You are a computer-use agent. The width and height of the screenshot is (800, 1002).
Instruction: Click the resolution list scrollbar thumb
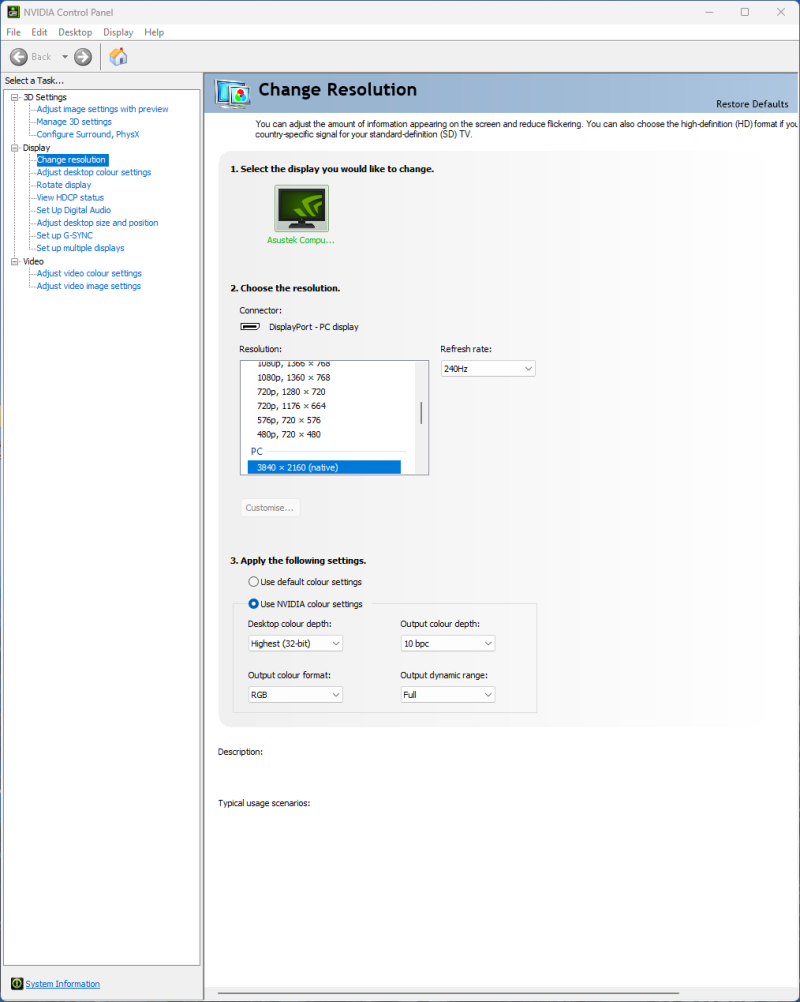[421, 413]
